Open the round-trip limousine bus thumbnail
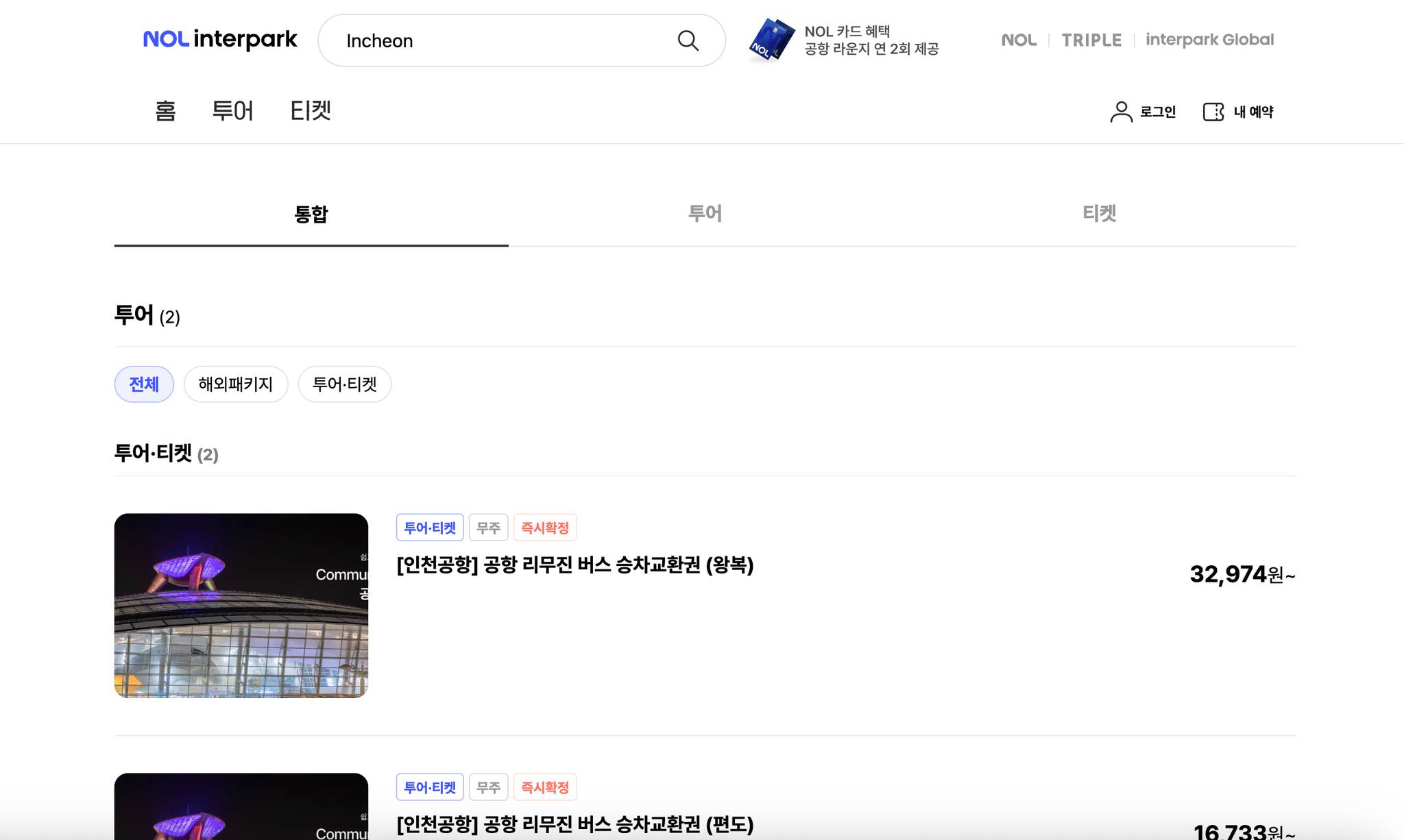The height and width of the screenshot is (840, 1404). [x=241, y=606]
